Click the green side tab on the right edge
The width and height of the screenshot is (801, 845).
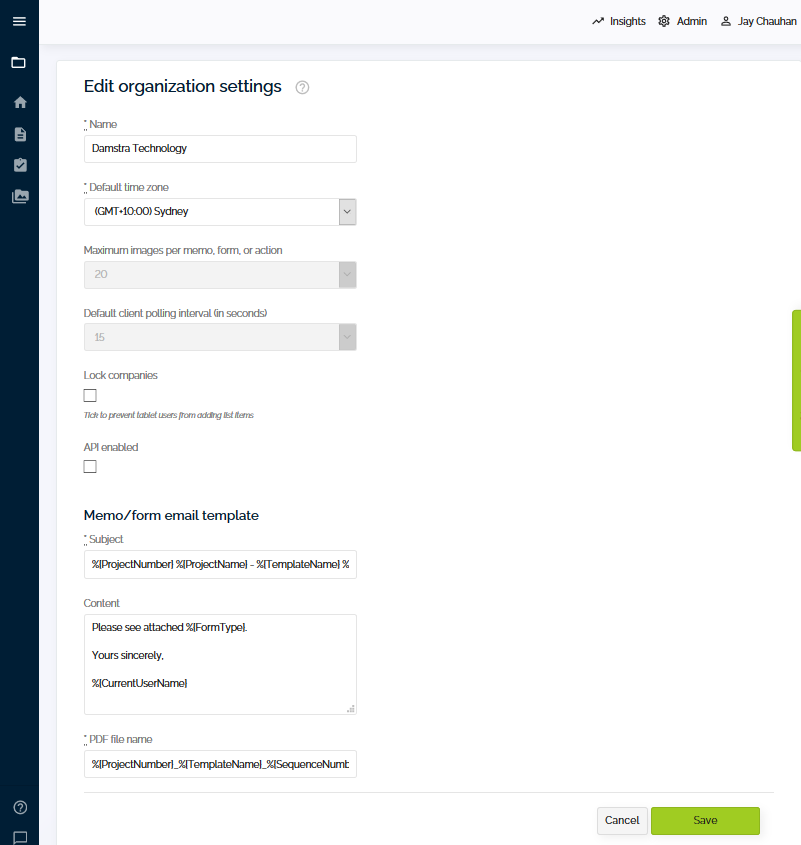click(797, 380)
